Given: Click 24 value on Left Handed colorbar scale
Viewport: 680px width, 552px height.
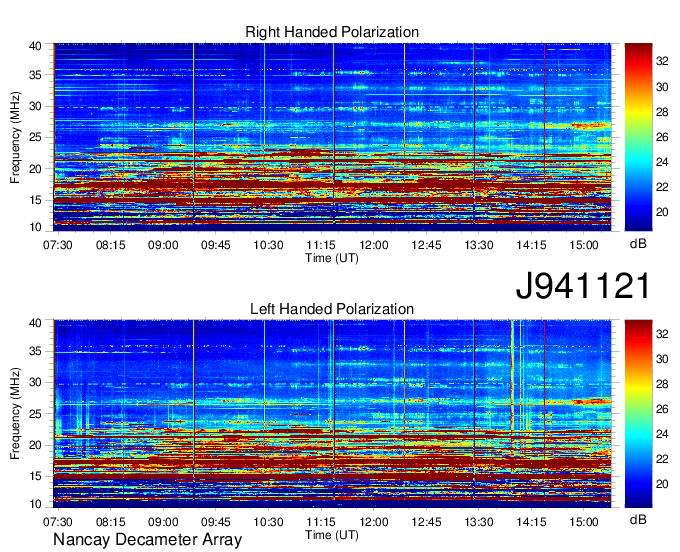Looking at the screenshot, I should (x=662, y=434).
